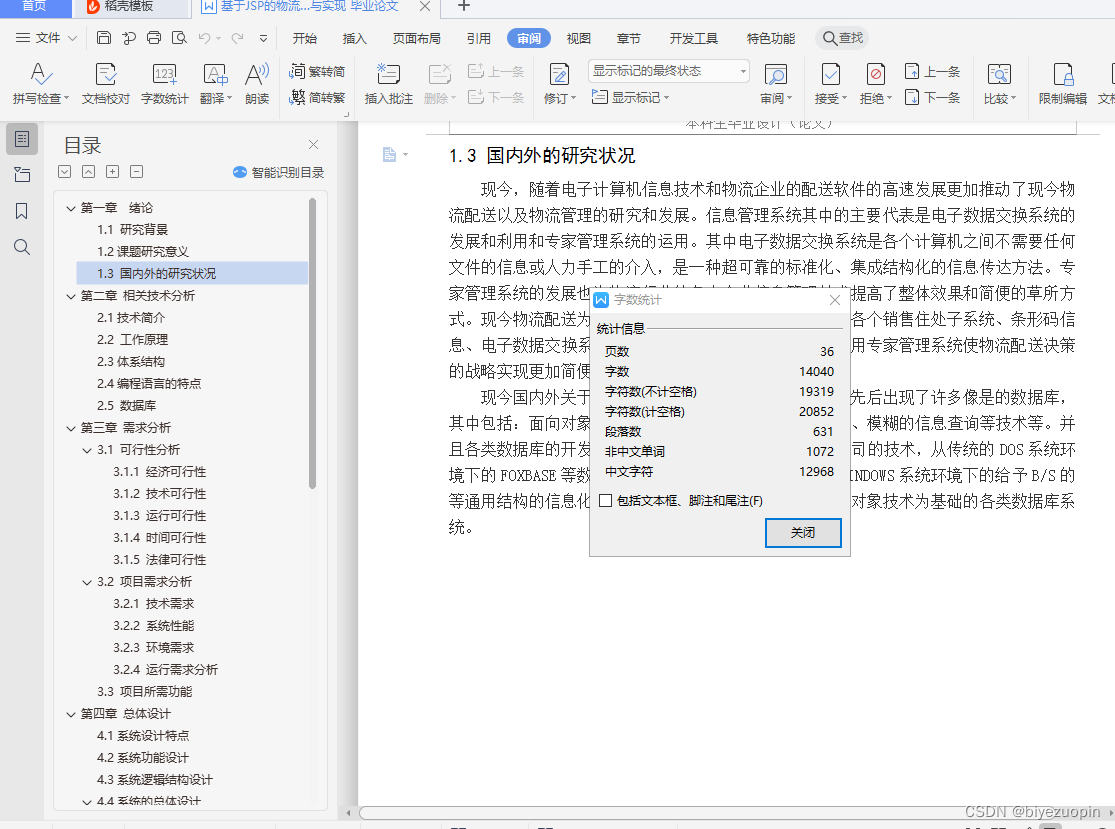This screenshot has height=829, width=1115.
Task: Click smart recognize TOC (智能识别目录)
Action: [279, 172]
